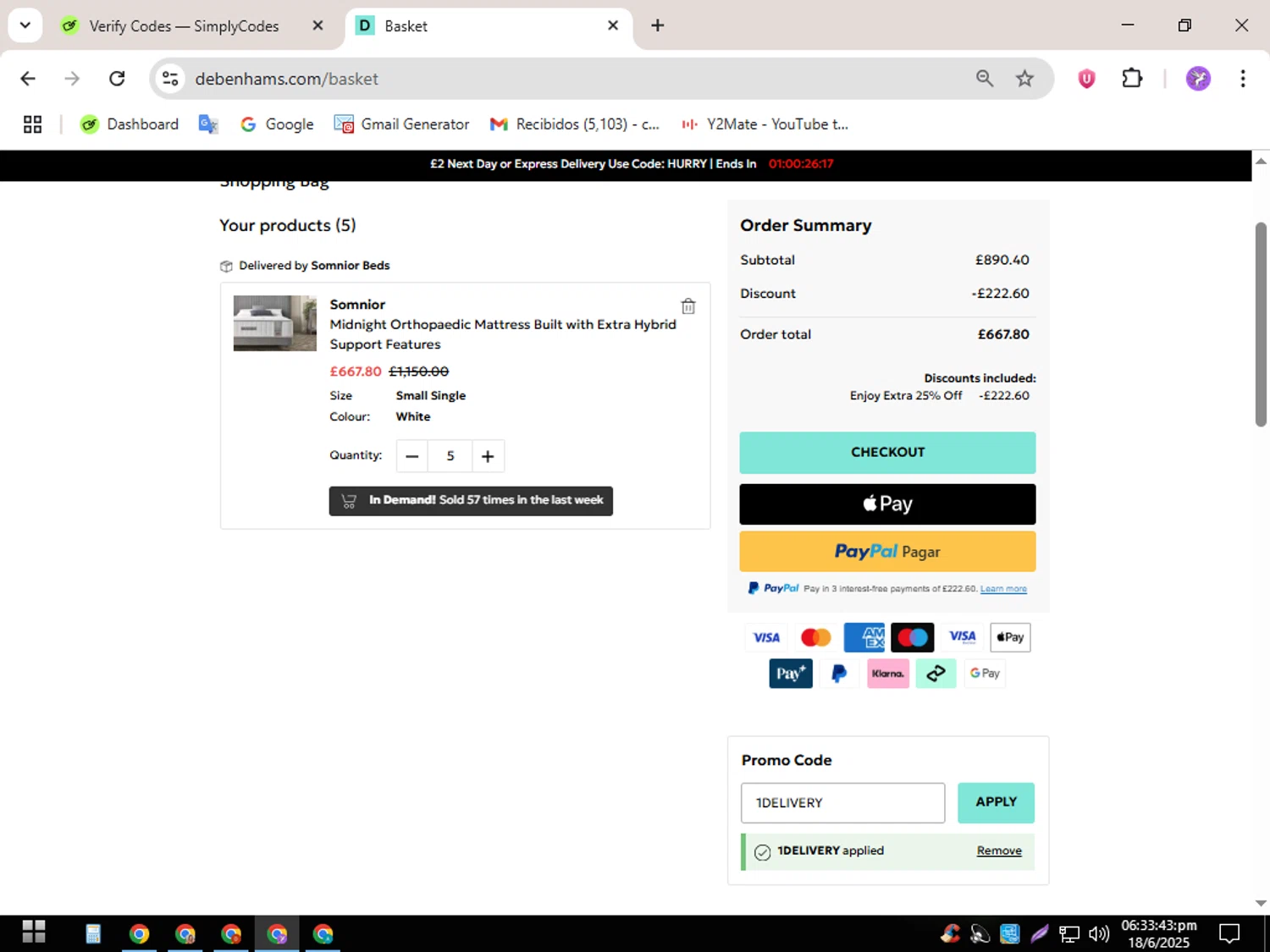Click the promo code input field
1270x952 pixels.
click(x=842, y=802)
